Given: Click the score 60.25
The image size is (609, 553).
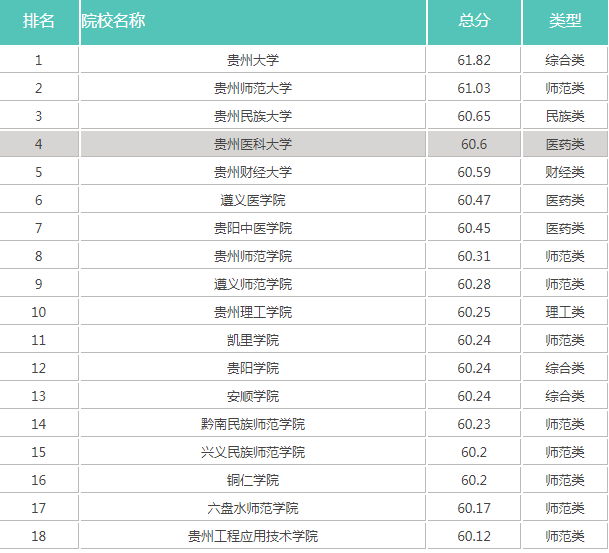Looking at the screenshot, I should tap(474, 312).
